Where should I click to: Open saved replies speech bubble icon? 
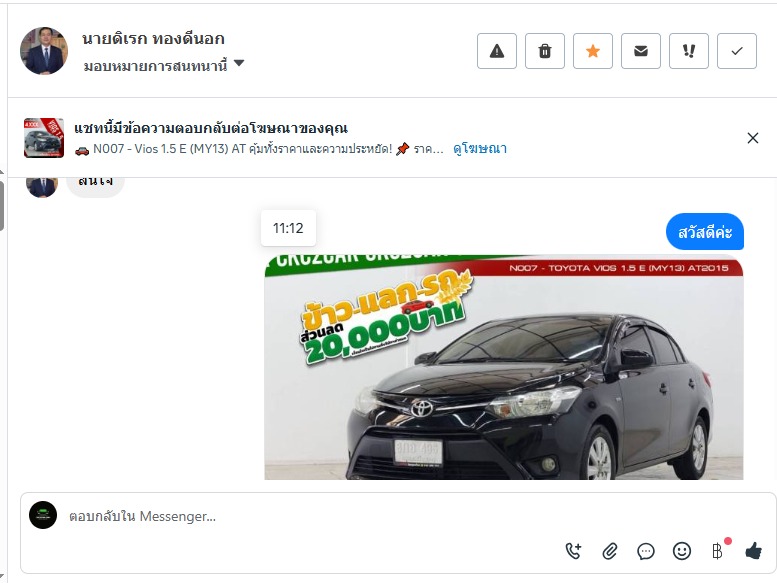pyautogui.click(x=646, y=551)
